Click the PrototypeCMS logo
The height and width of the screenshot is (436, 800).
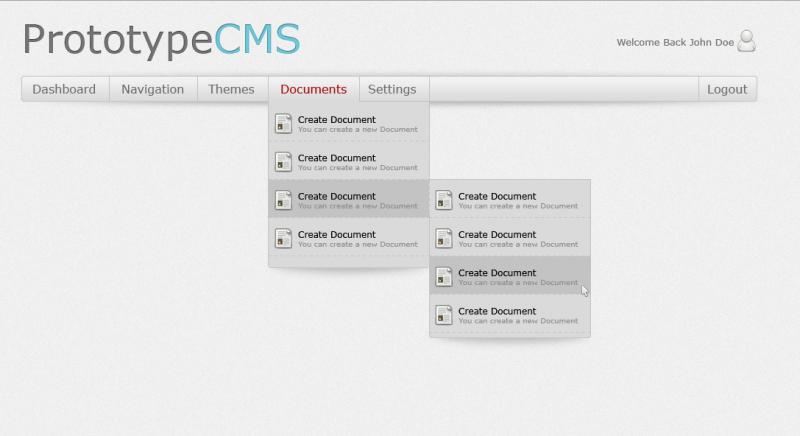161,40
